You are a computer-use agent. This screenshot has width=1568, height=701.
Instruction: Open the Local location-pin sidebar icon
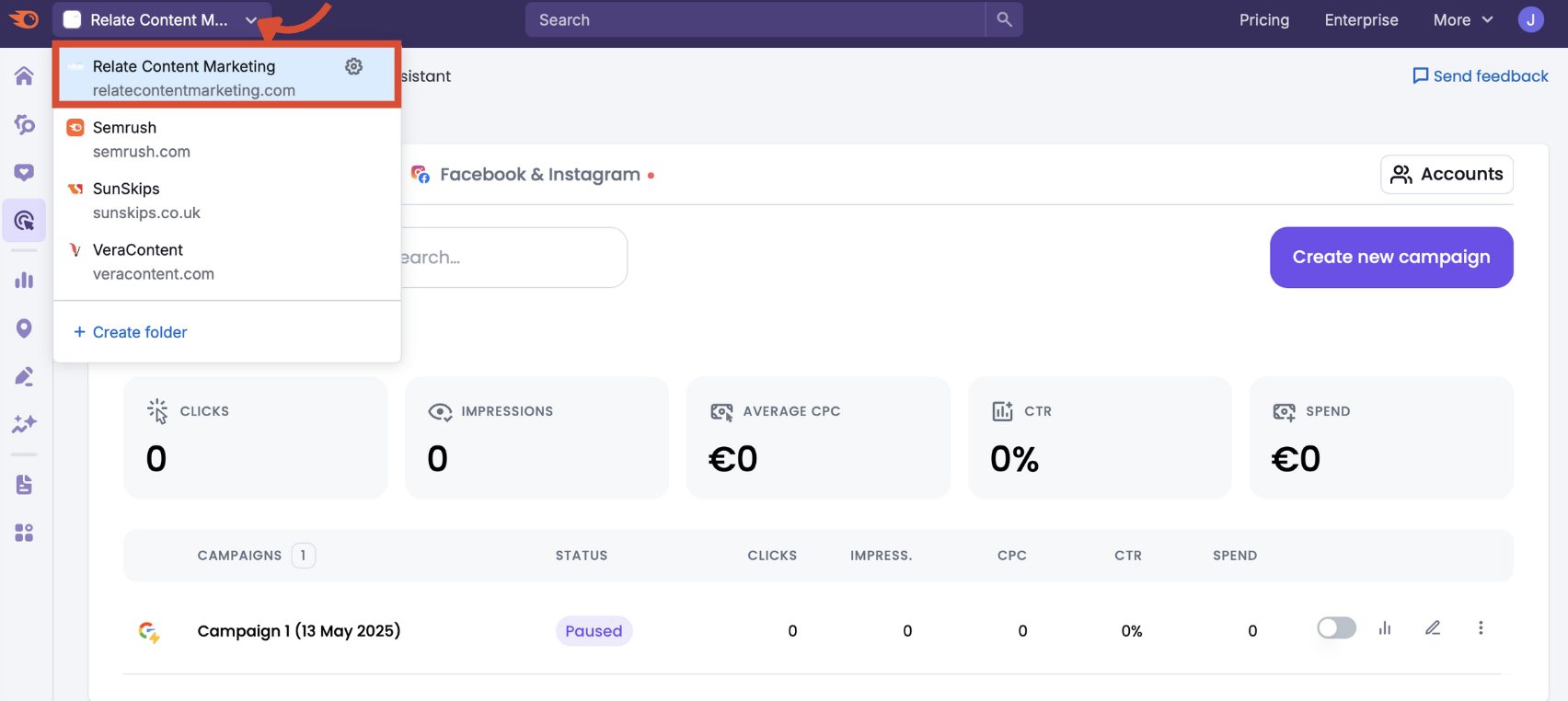[24, 328]
